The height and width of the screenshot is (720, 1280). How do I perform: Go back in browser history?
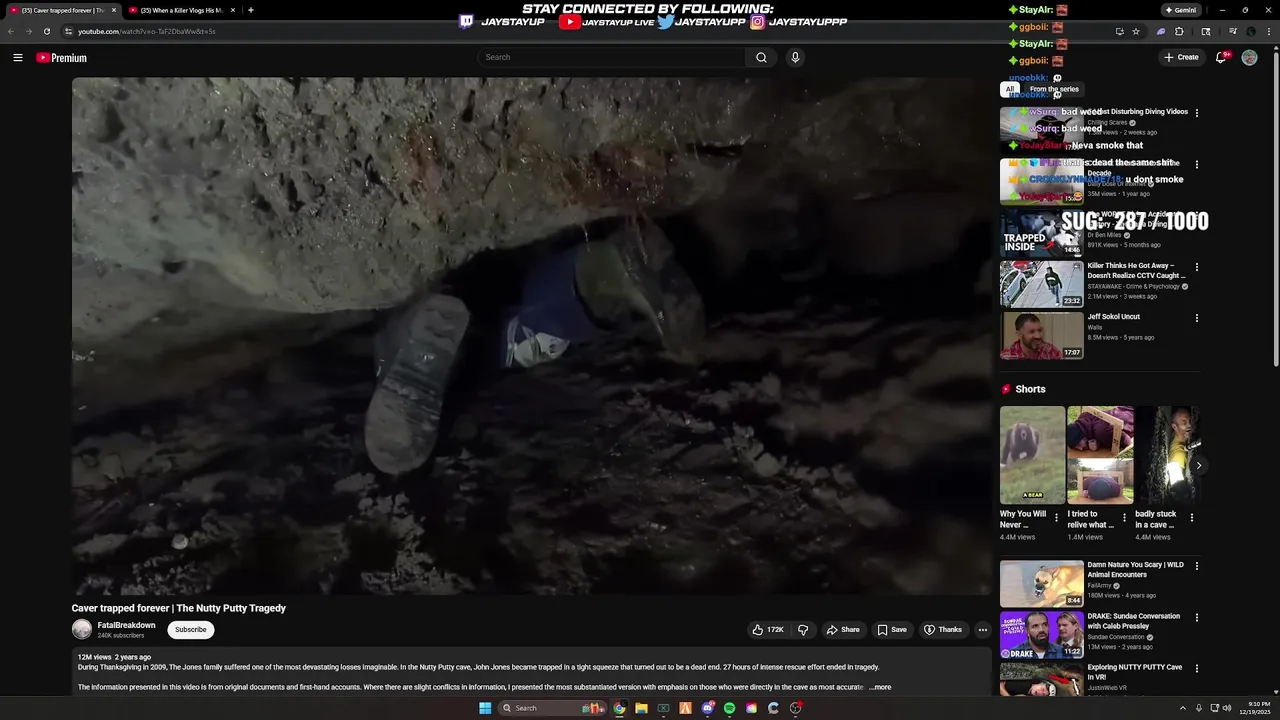tap(11, 31)
